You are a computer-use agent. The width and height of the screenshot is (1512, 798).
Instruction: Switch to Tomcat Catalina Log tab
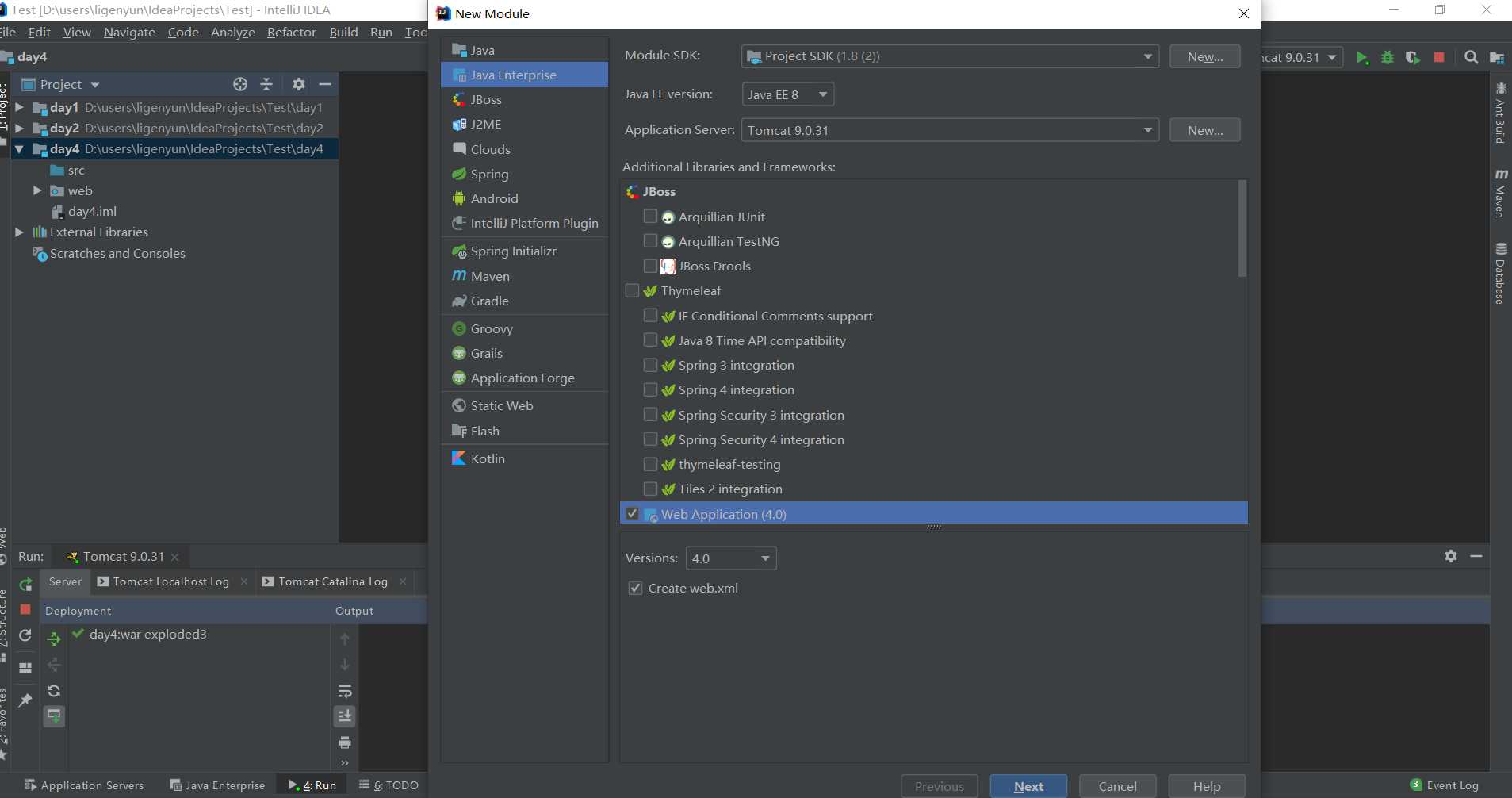333,581
